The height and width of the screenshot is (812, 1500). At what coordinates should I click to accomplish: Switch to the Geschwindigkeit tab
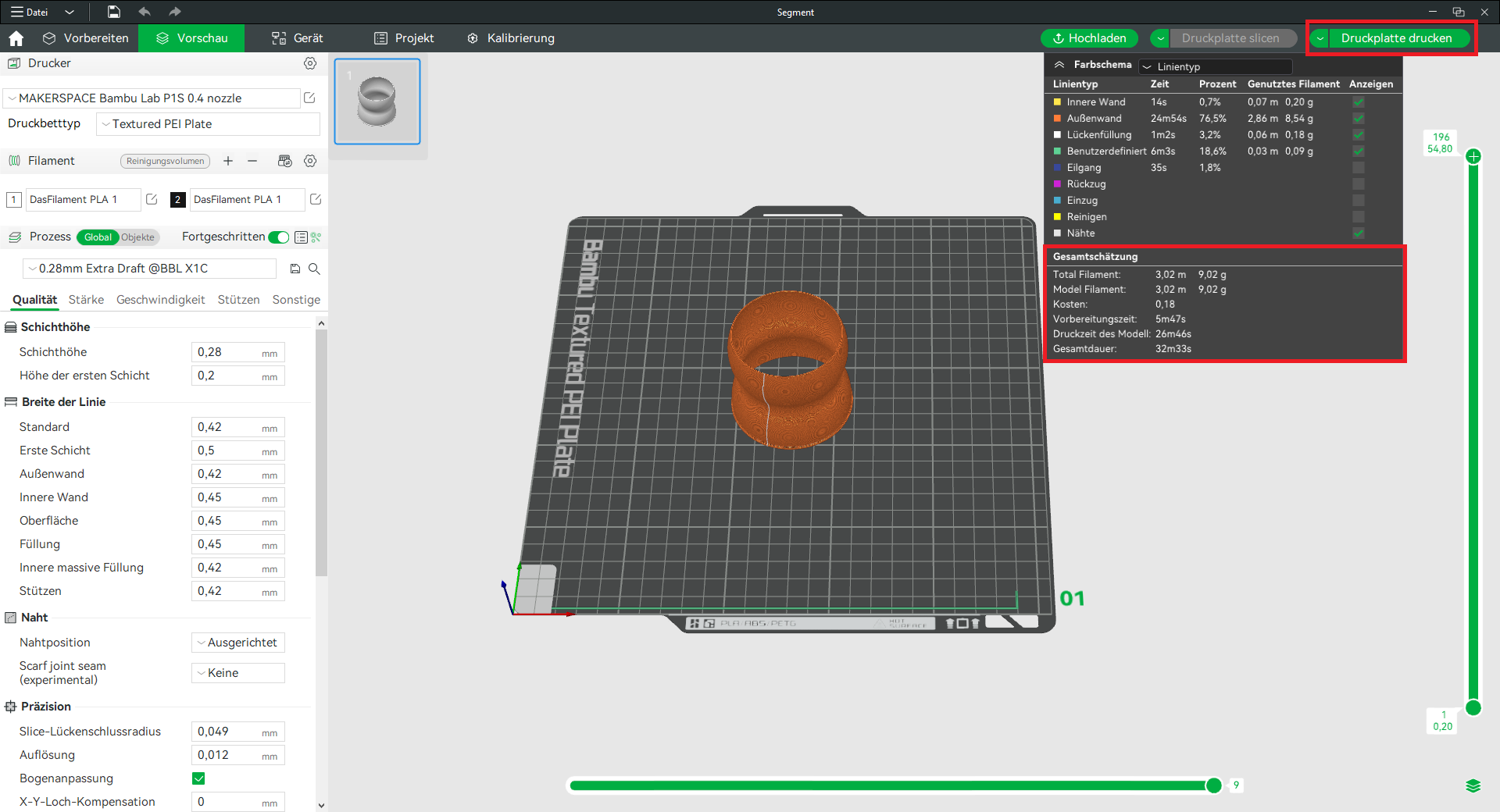click(x=160, y=300)
